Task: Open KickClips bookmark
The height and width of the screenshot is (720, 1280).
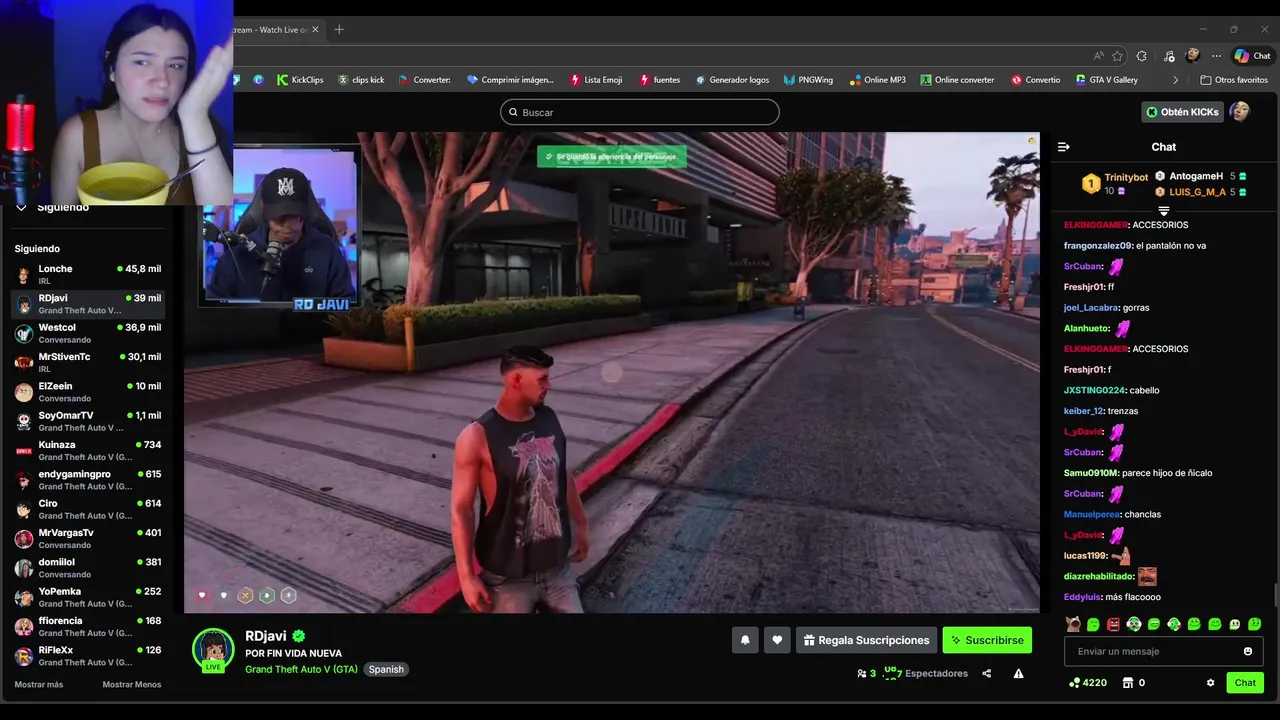Action: pyautogui.click(x=300, y=80)
